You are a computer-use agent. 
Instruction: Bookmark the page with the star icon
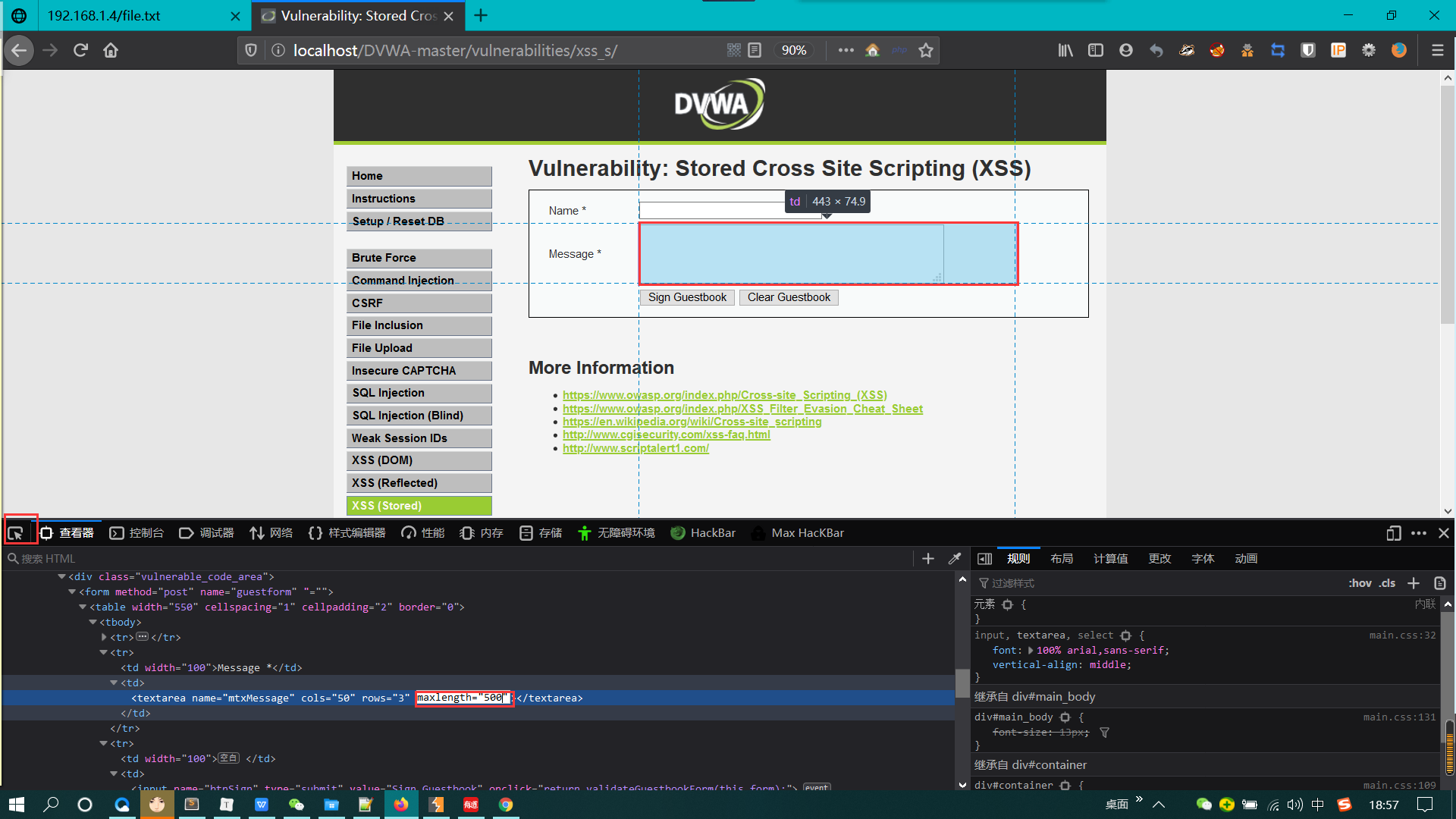(x=925, y=50)
